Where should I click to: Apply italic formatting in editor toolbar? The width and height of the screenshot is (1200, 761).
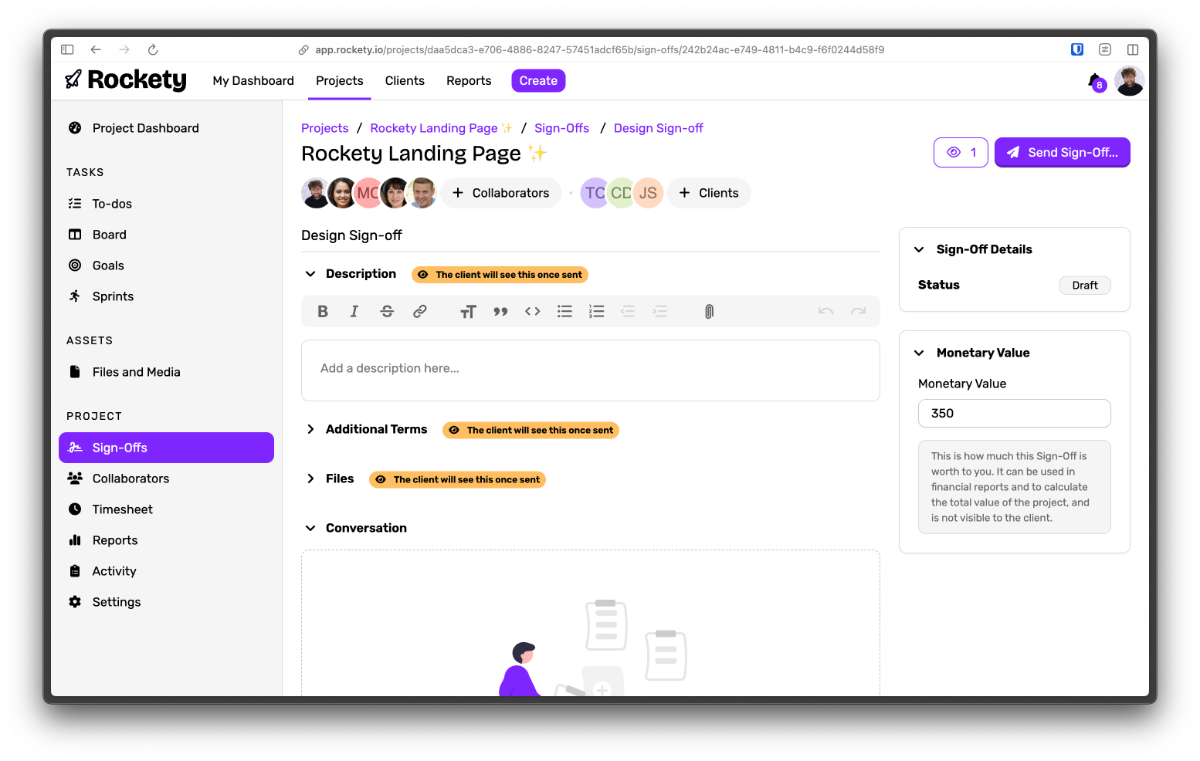tap(354, 312)
